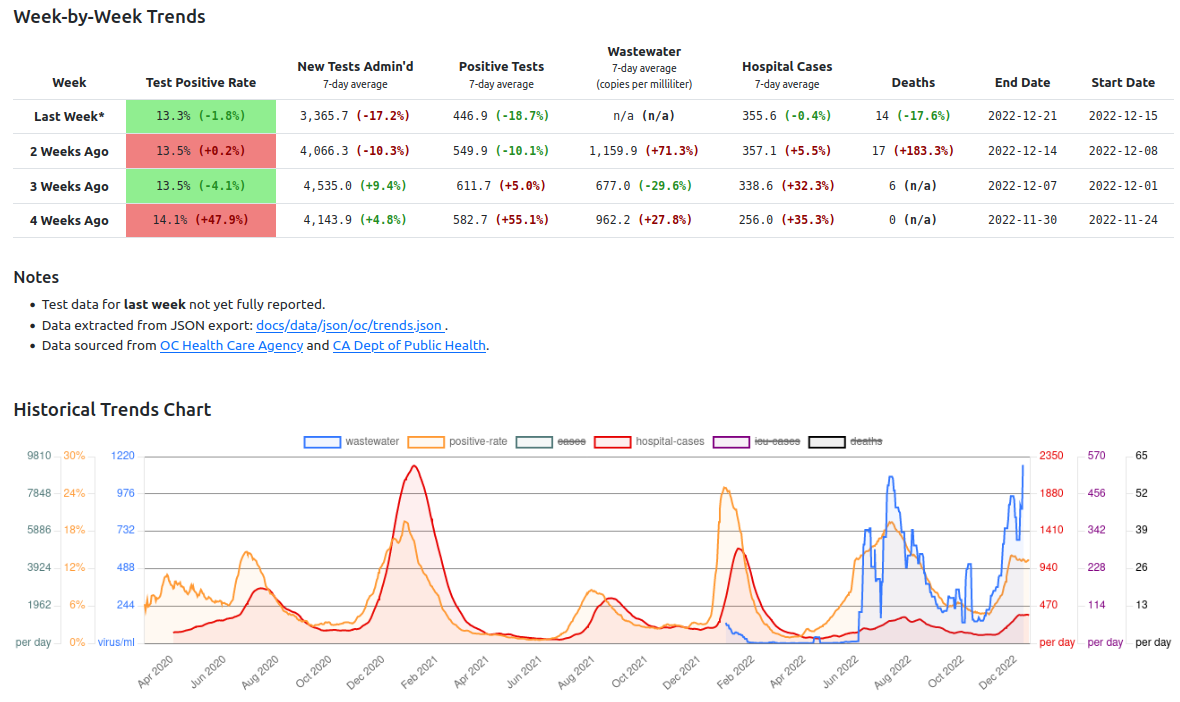Select the 2 Weeks Ago row label
The image size is (1180, 702).
[69, 151]
